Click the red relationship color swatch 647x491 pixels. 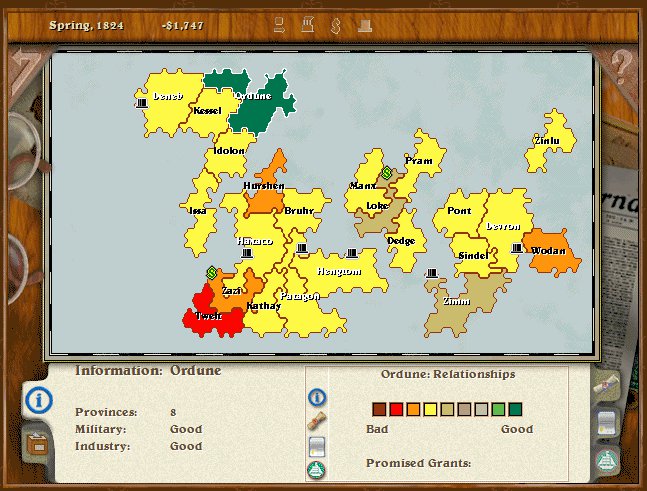click(x=396, y=409)
